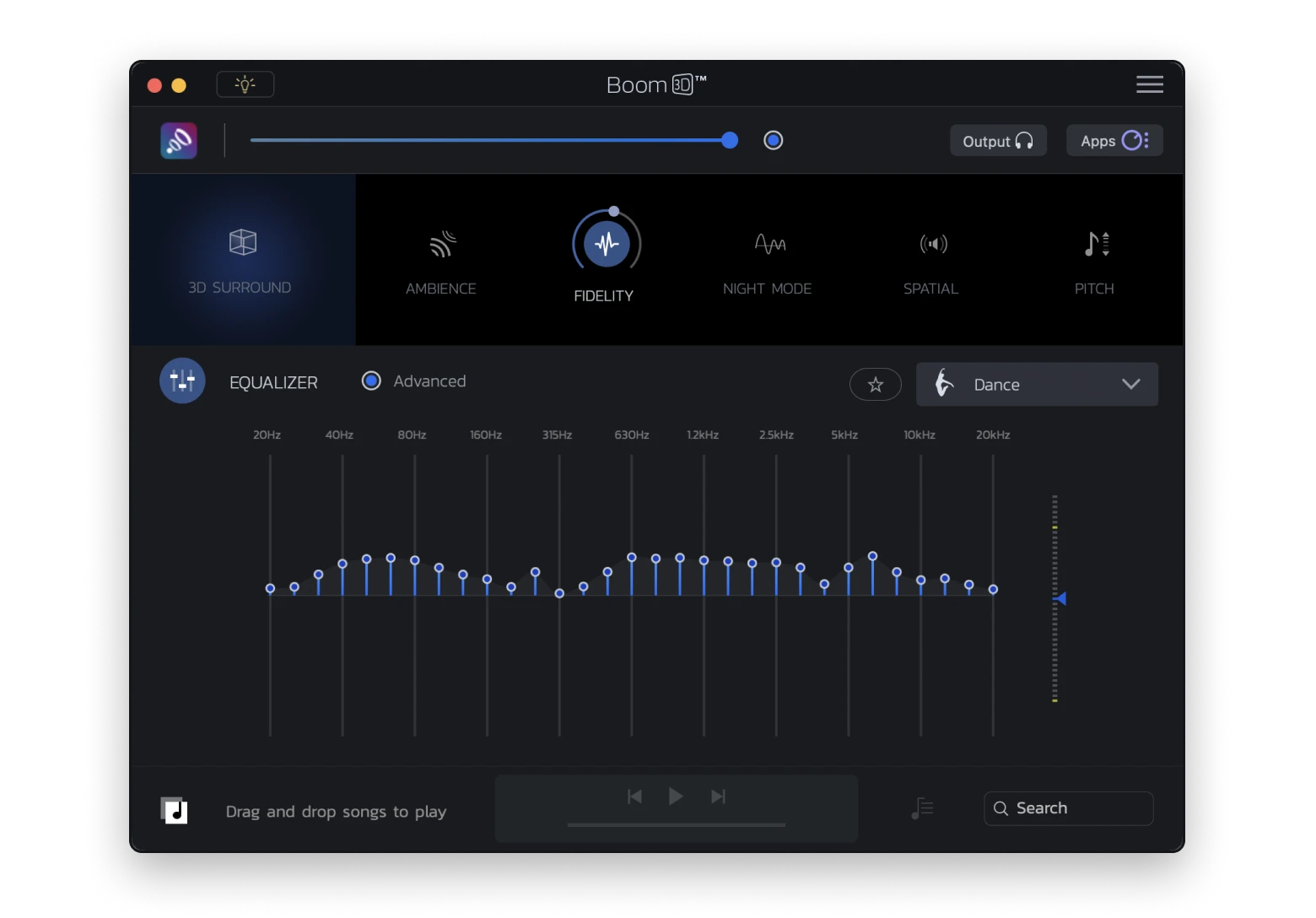Click the dancer preset icon
The image size is (1316, 918).
tap(945, 383)
